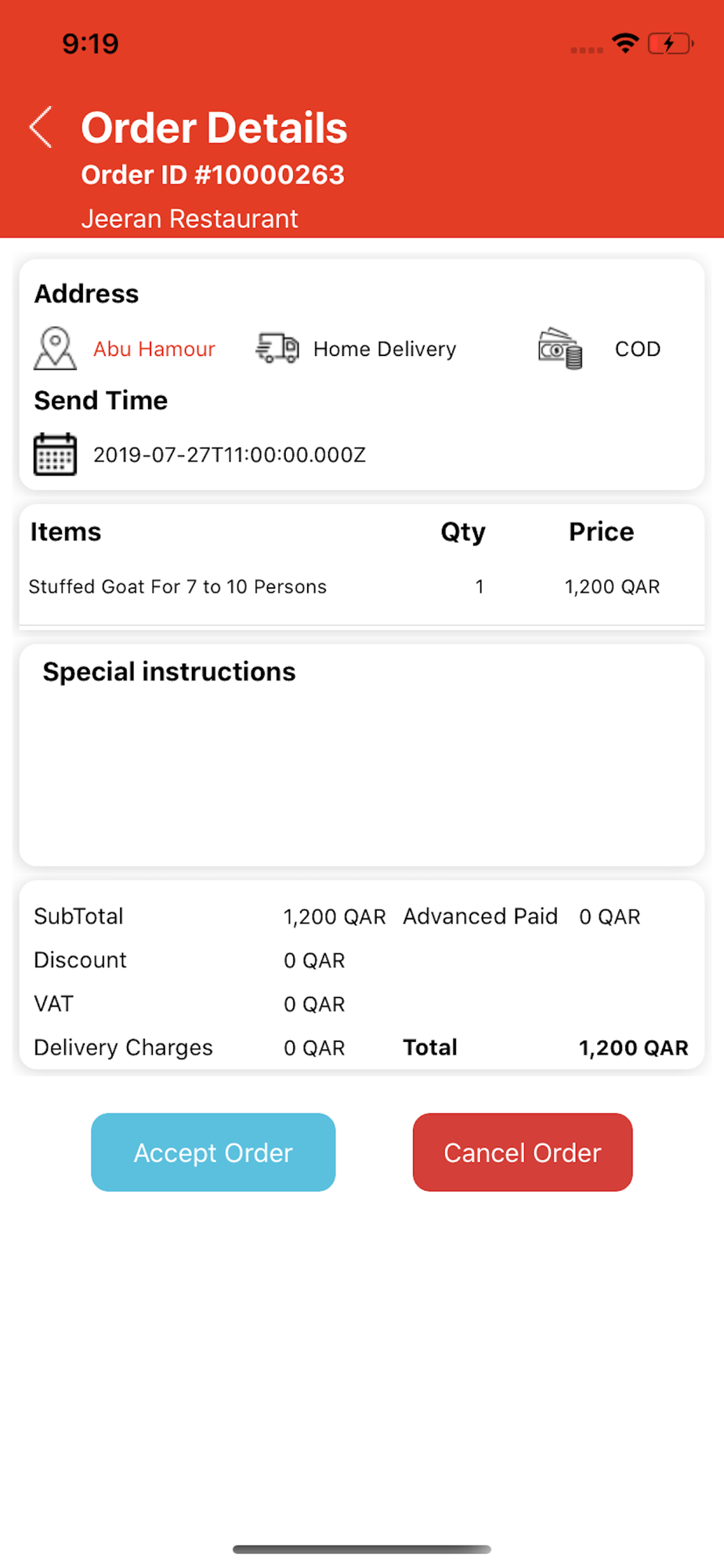This screenshot has width=724, height=1568.
Task: Tap the delivery truck icon
Action: 277,348
